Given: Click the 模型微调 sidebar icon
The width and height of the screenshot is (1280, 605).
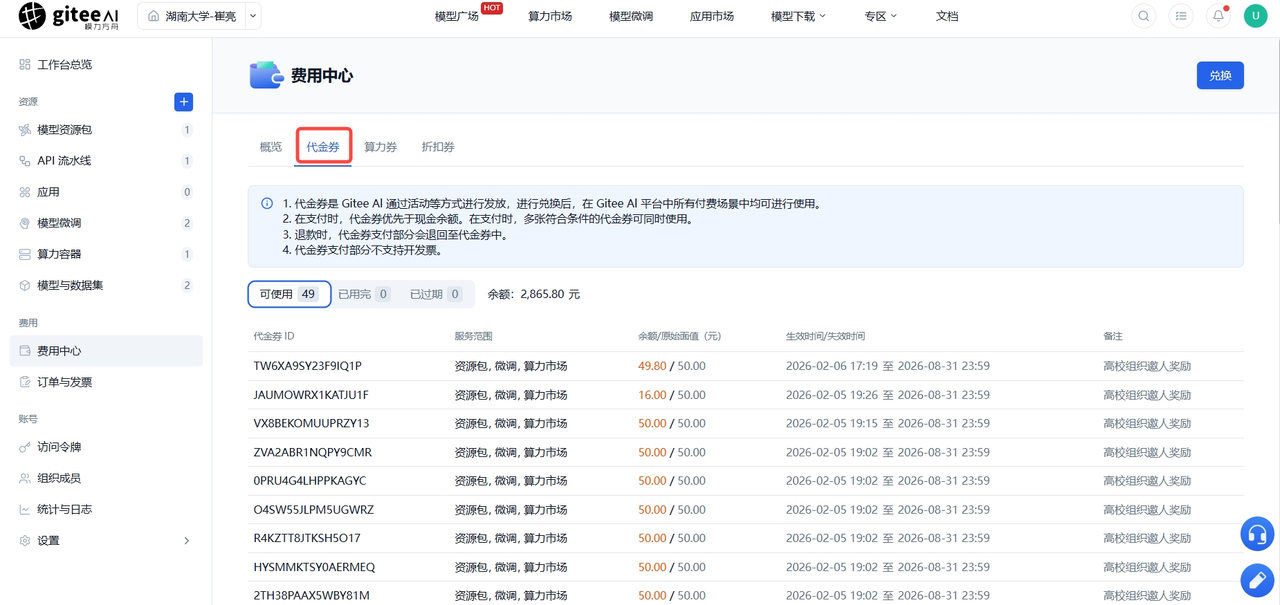Looking at the screenshot, I should coord(25,223).
